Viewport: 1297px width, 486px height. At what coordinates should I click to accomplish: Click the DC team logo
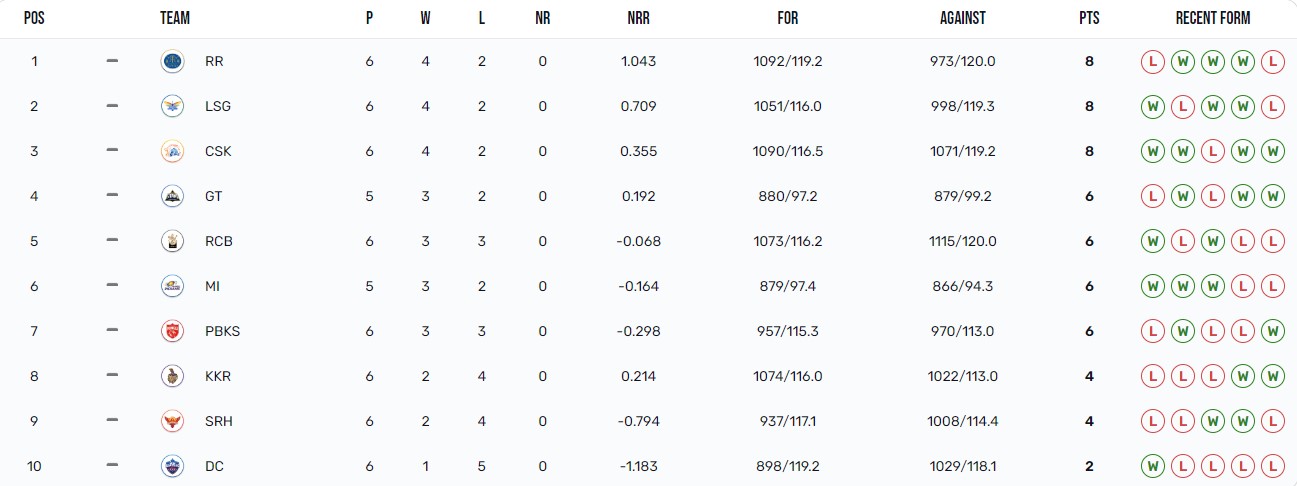point(172,466)
